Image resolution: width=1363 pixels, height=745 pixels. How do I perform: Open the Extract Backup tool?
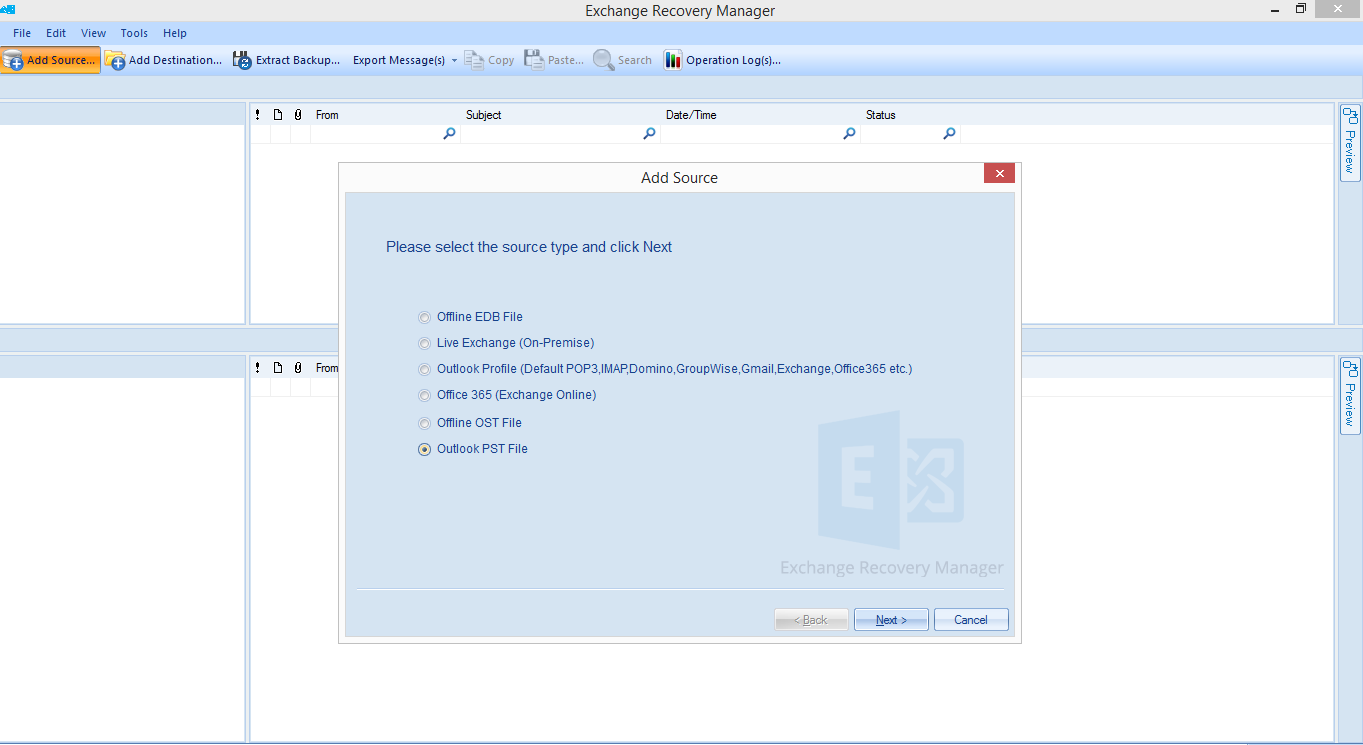click(x=287, y=60)
